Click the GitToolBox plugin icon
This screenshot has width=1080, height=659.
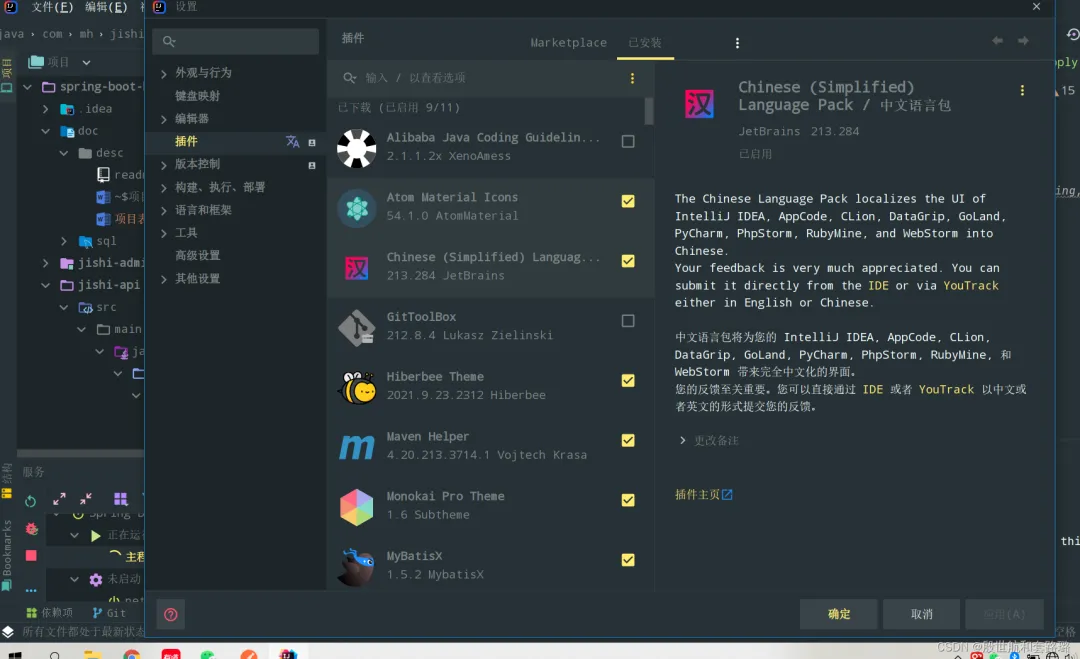click(x=356, y=328)
